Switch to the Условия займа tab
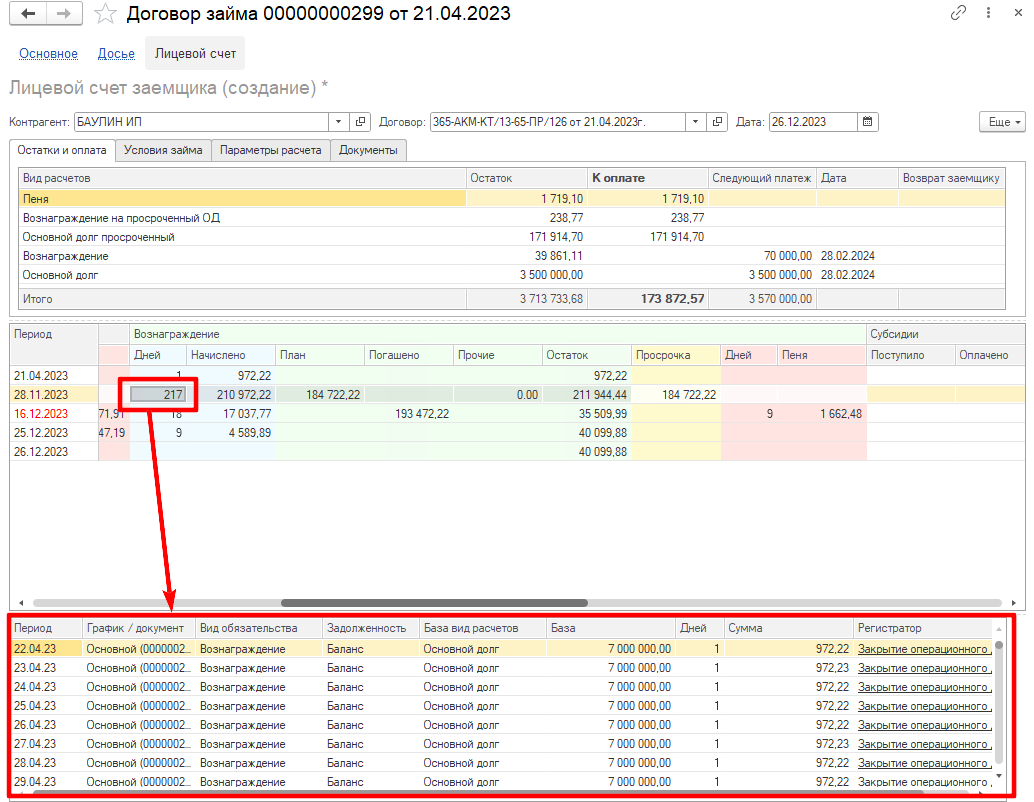The image size is (1034, 802). (x=163, y=150)
